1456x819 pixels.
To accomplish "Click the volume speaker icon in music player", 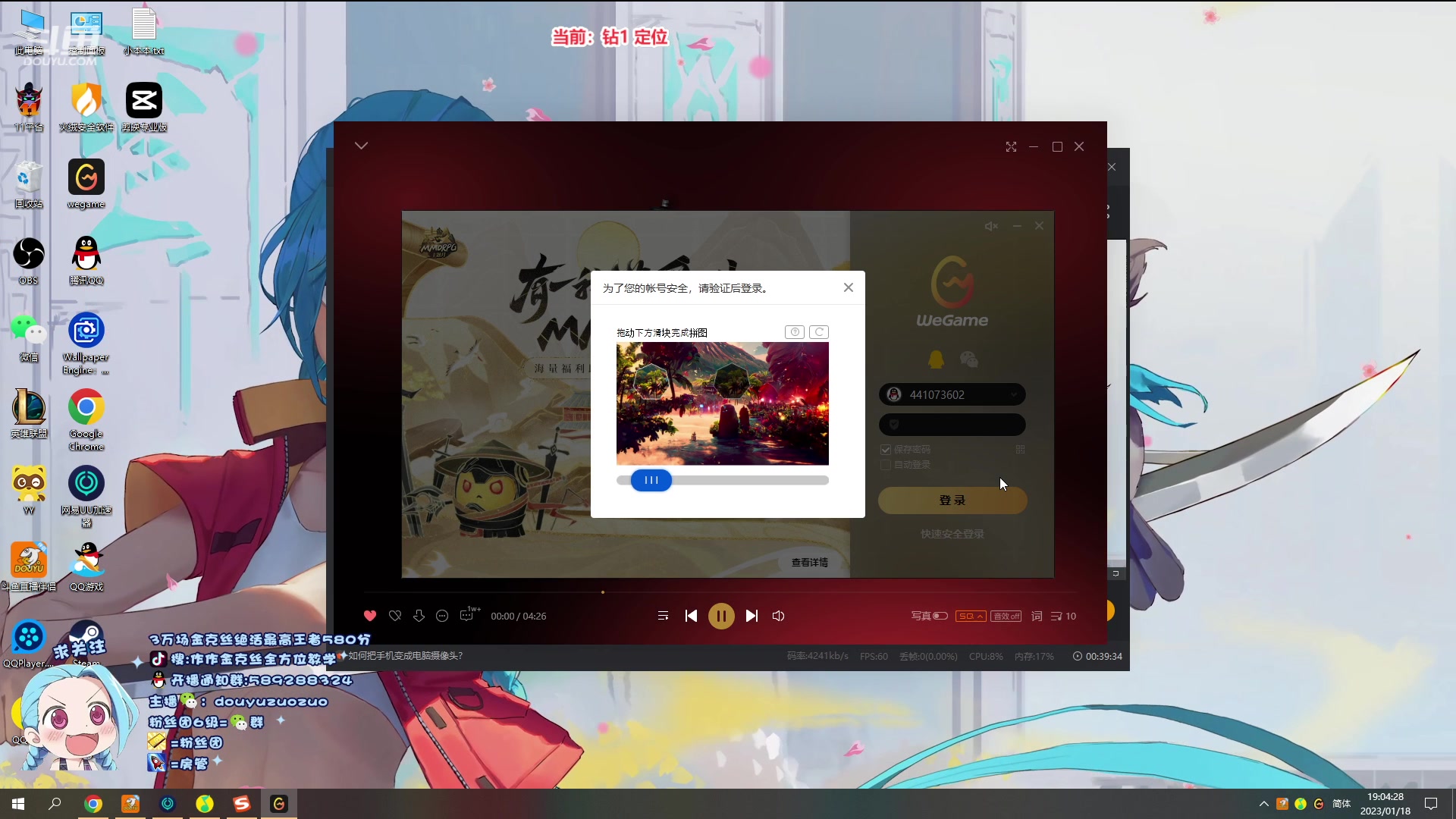I will click(778, 616).
